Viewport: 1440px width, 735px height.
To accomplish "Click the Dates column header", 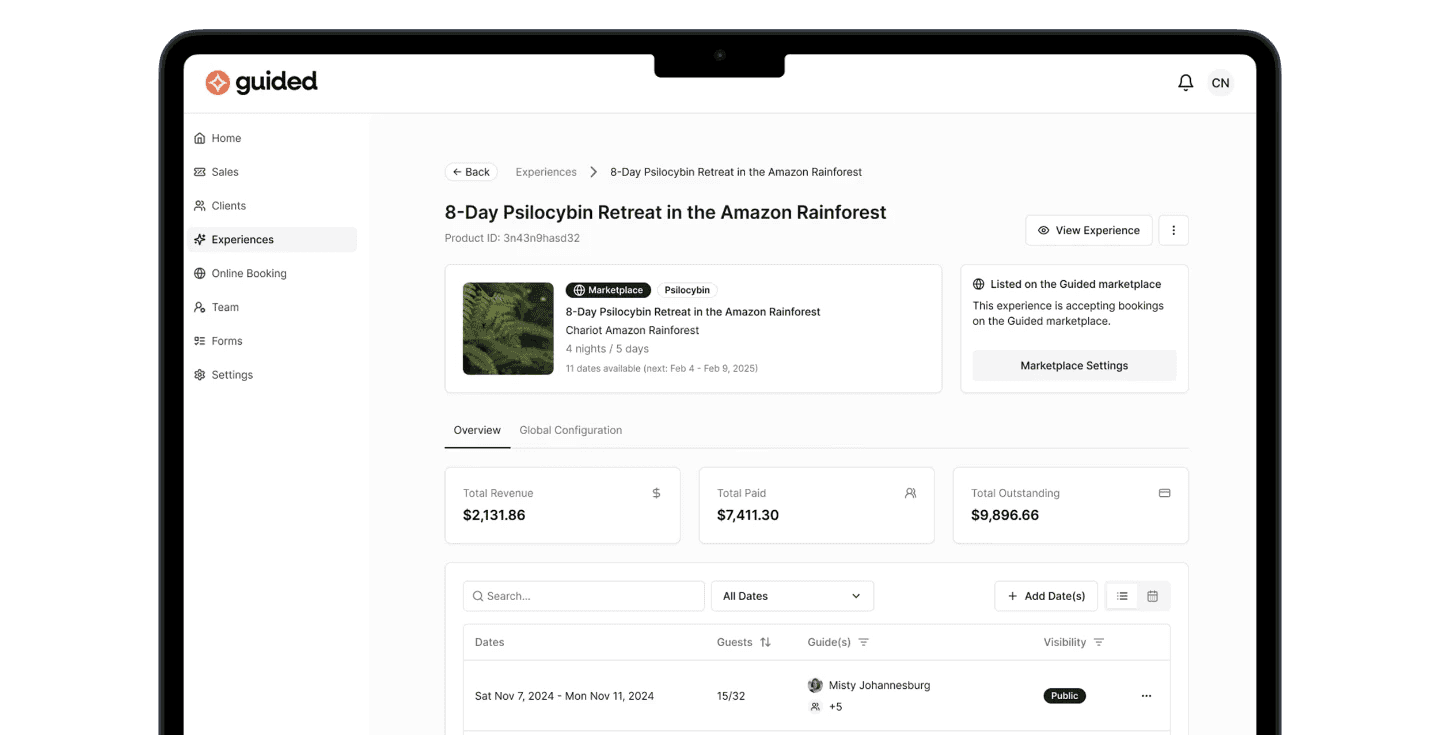I will click(x=490, y=642).
